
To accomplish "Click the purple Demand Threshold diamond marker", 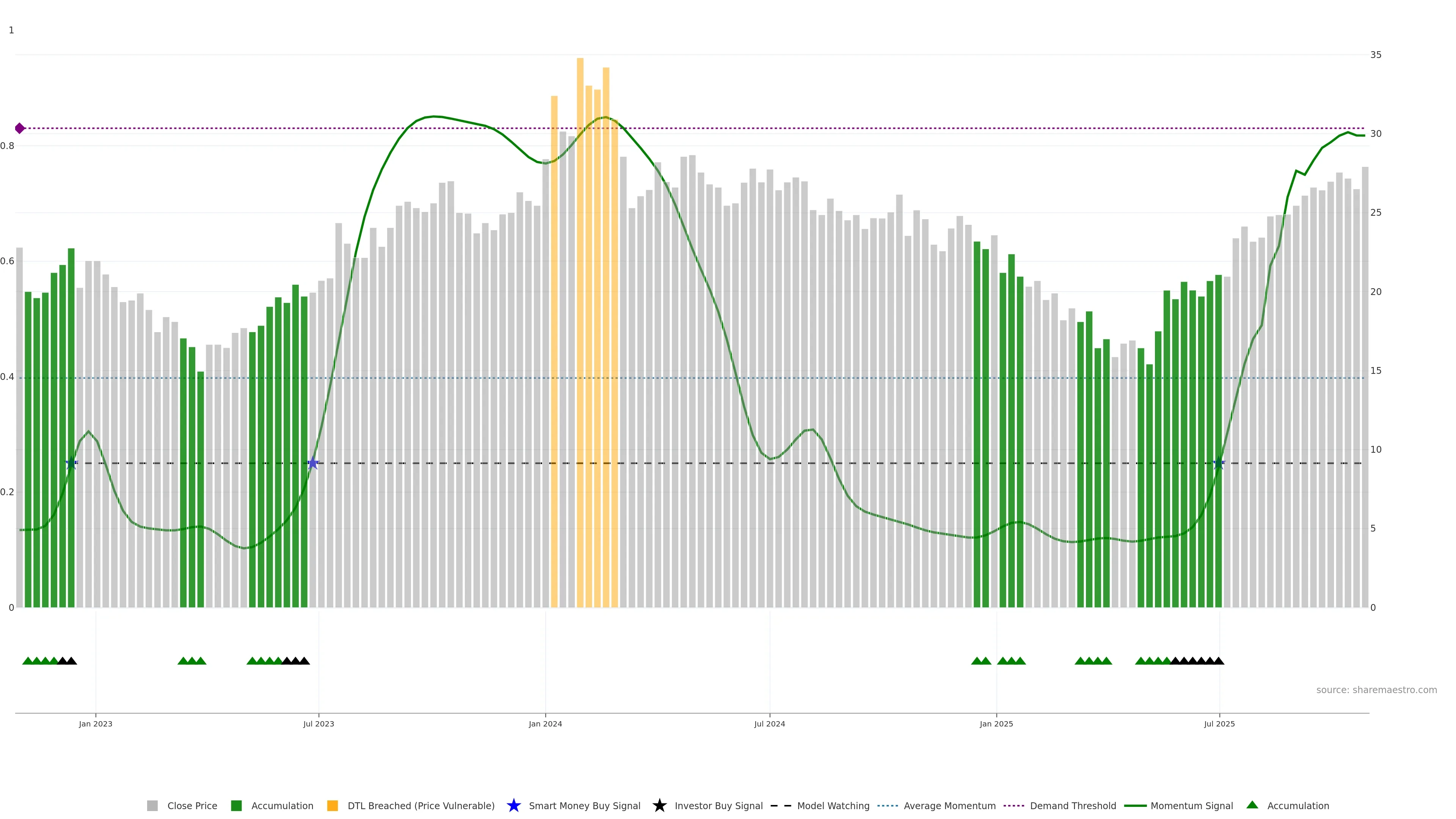I will pyautogui.click(x=20, y=128).
